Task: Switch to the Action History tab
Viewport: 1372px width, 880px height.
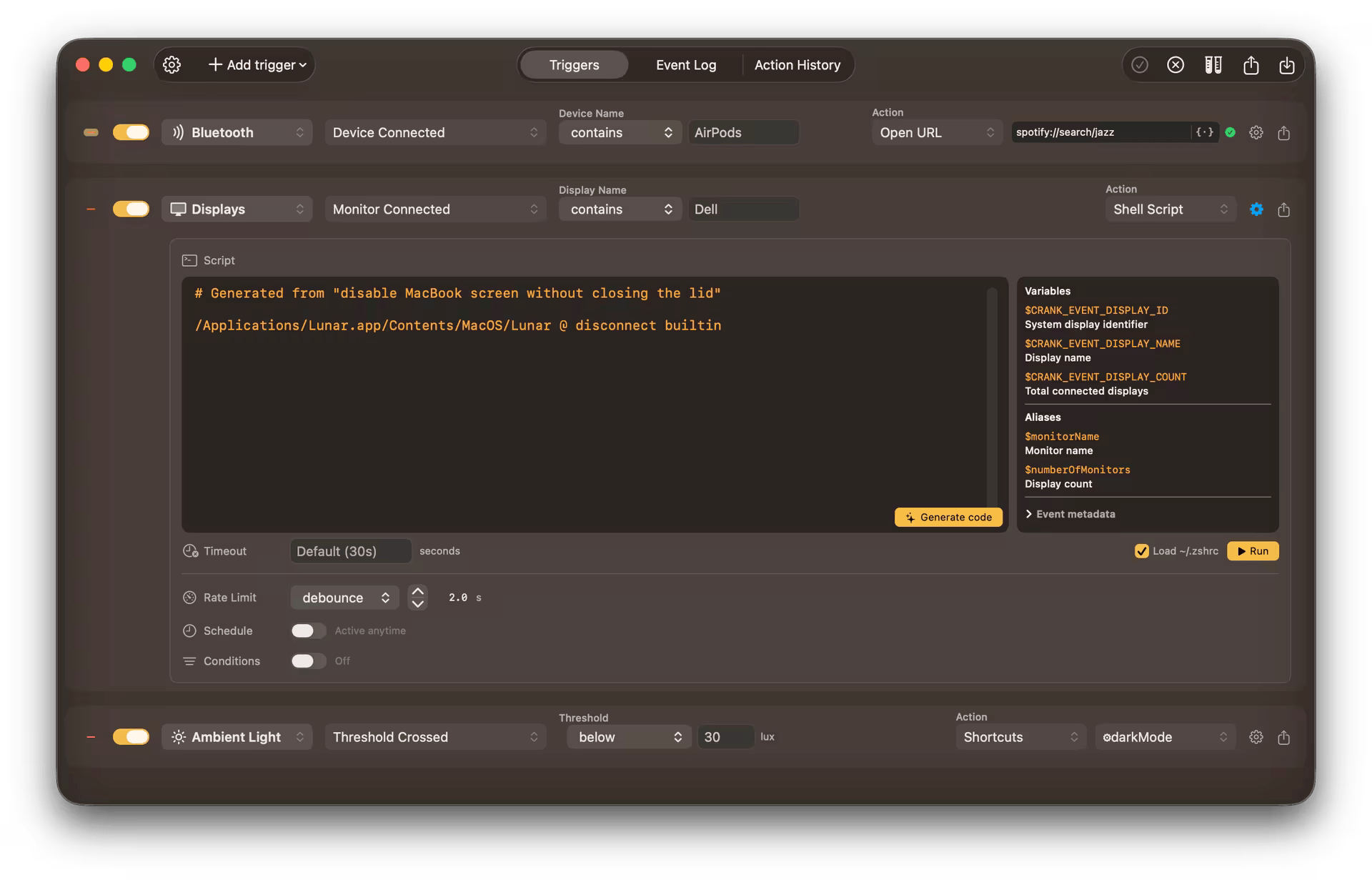Action: [x=797, y=65]
